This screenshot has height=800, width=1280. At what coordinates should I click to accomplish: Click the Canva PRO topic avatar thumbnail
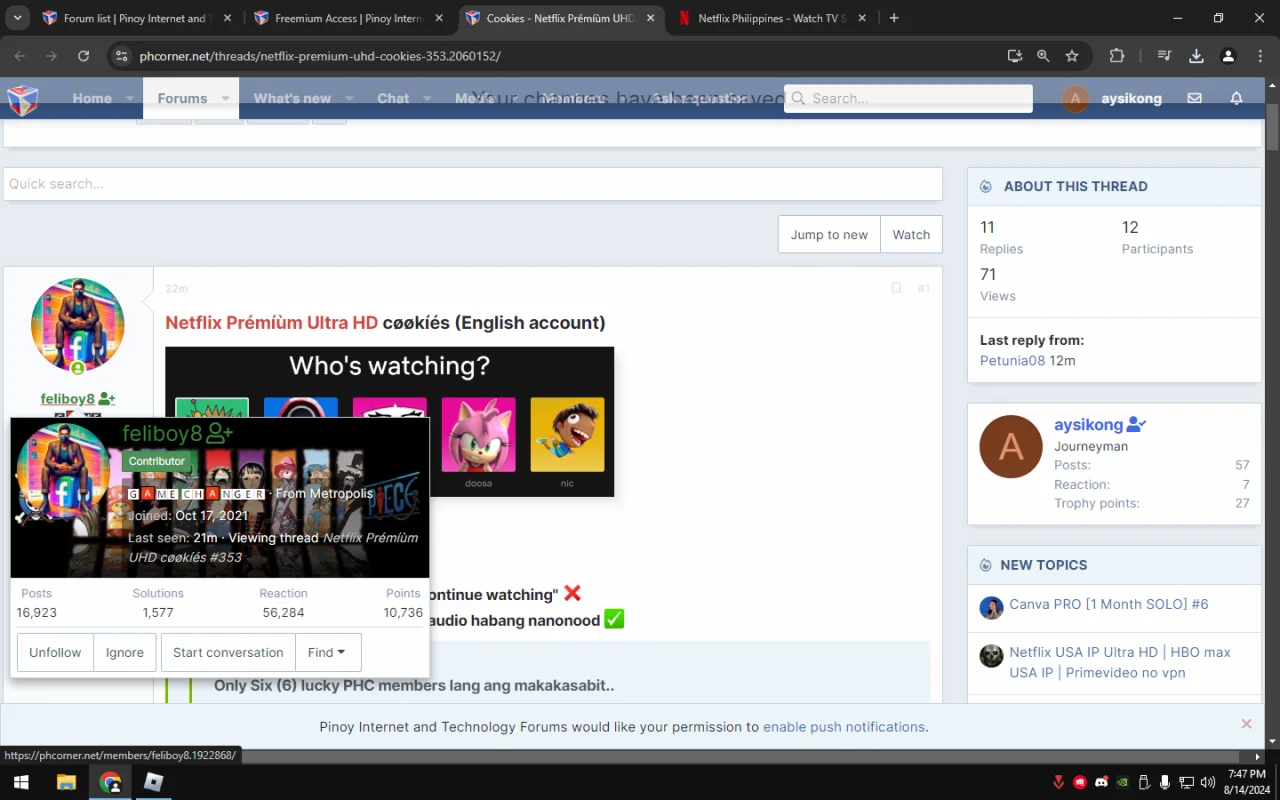pos(991,607)
